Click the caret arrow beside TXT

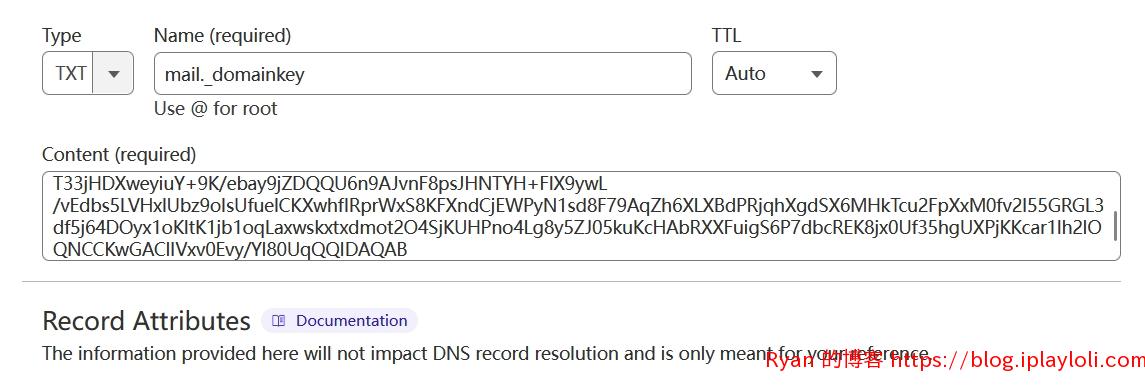click(x=113, y=74)
